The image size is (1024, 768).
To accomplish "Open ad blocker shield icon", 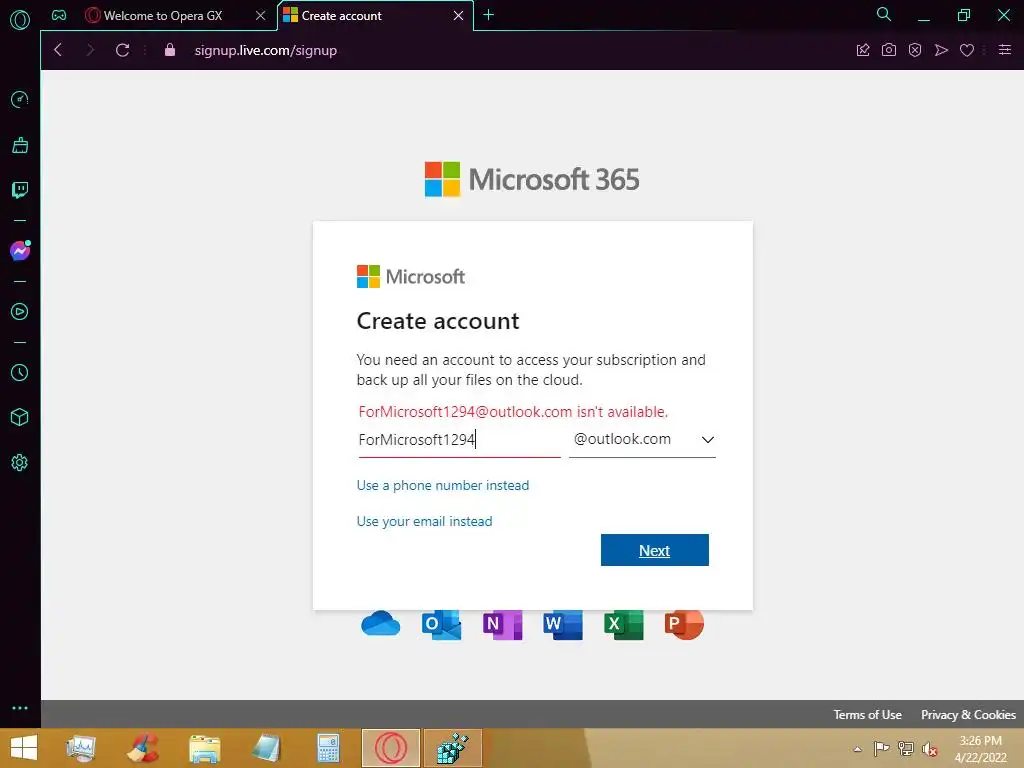I will (x=915, y=50).
